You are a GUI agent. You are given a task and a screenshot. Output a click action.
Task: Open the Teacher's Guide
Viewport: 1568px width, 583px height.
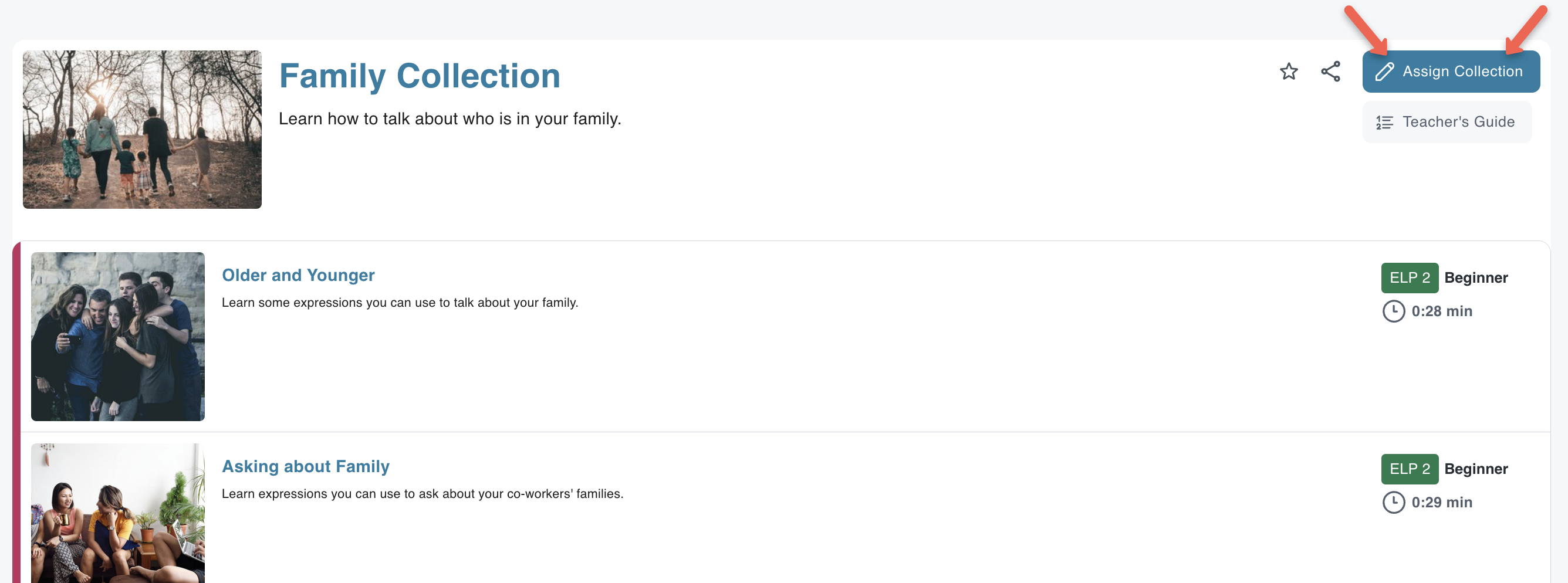pyautogui.click(x=1447, y=123)
